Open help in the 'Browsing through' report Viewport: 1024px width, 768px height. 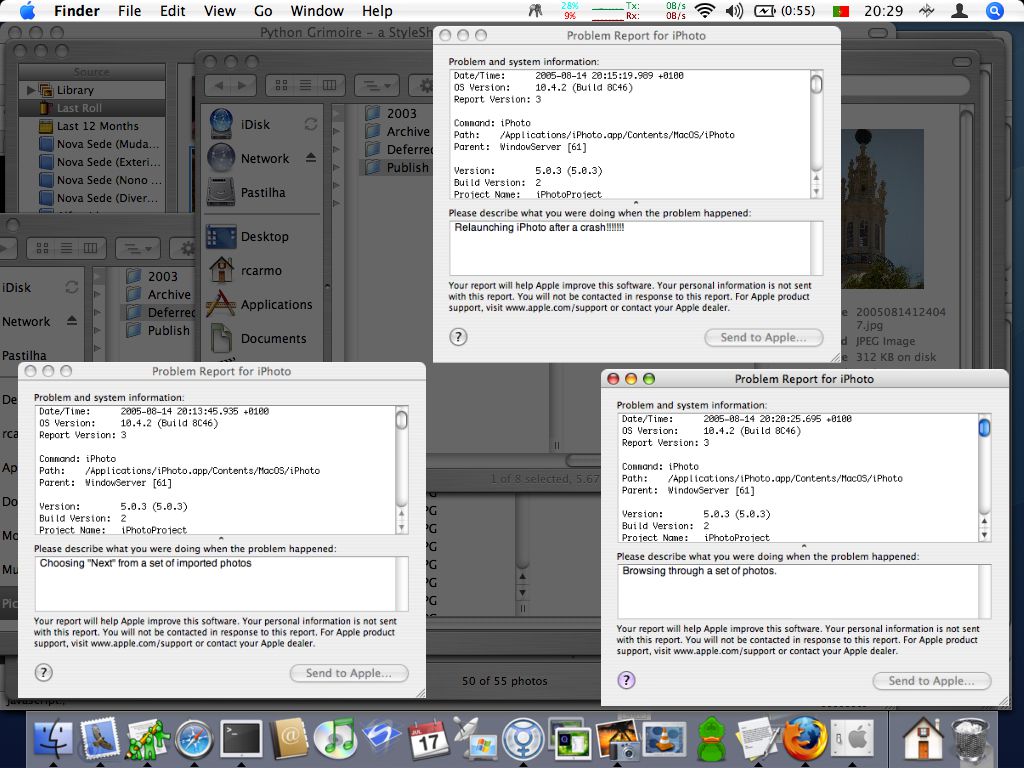(x=626, y=680)
